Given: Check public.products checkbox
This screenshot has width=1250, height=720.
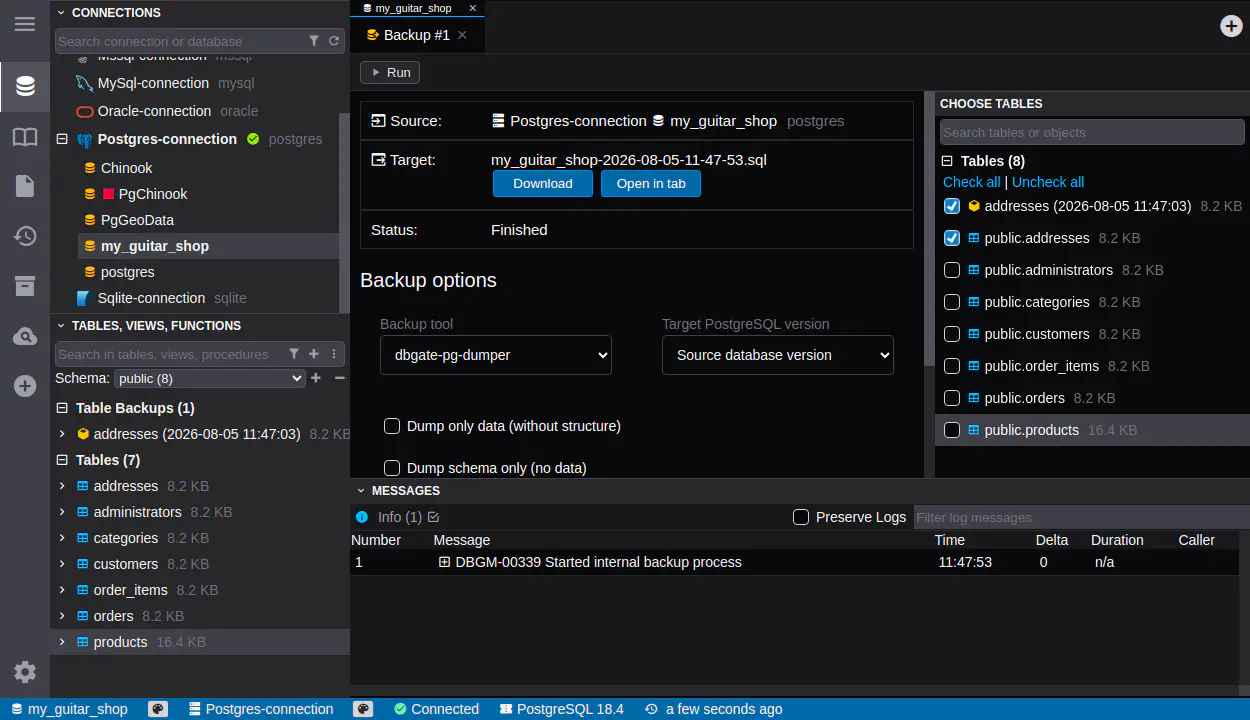Looking at the screenshot, I should click(x=952, y=430).
